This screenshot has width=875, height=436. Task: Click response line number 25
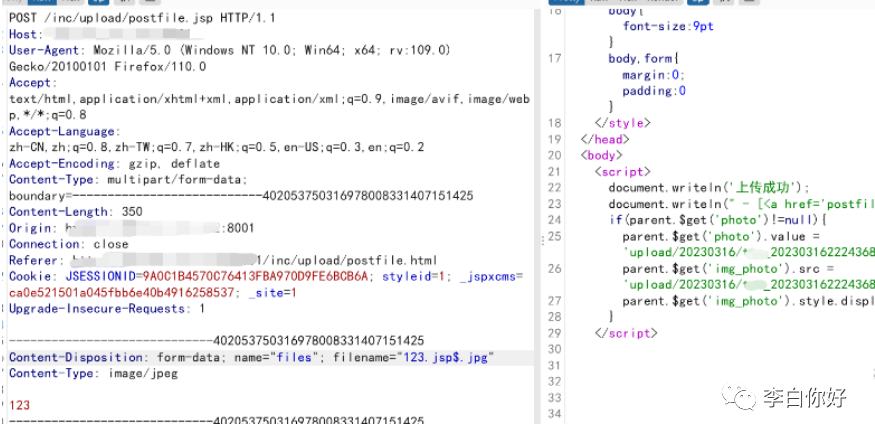coord(554,236)
